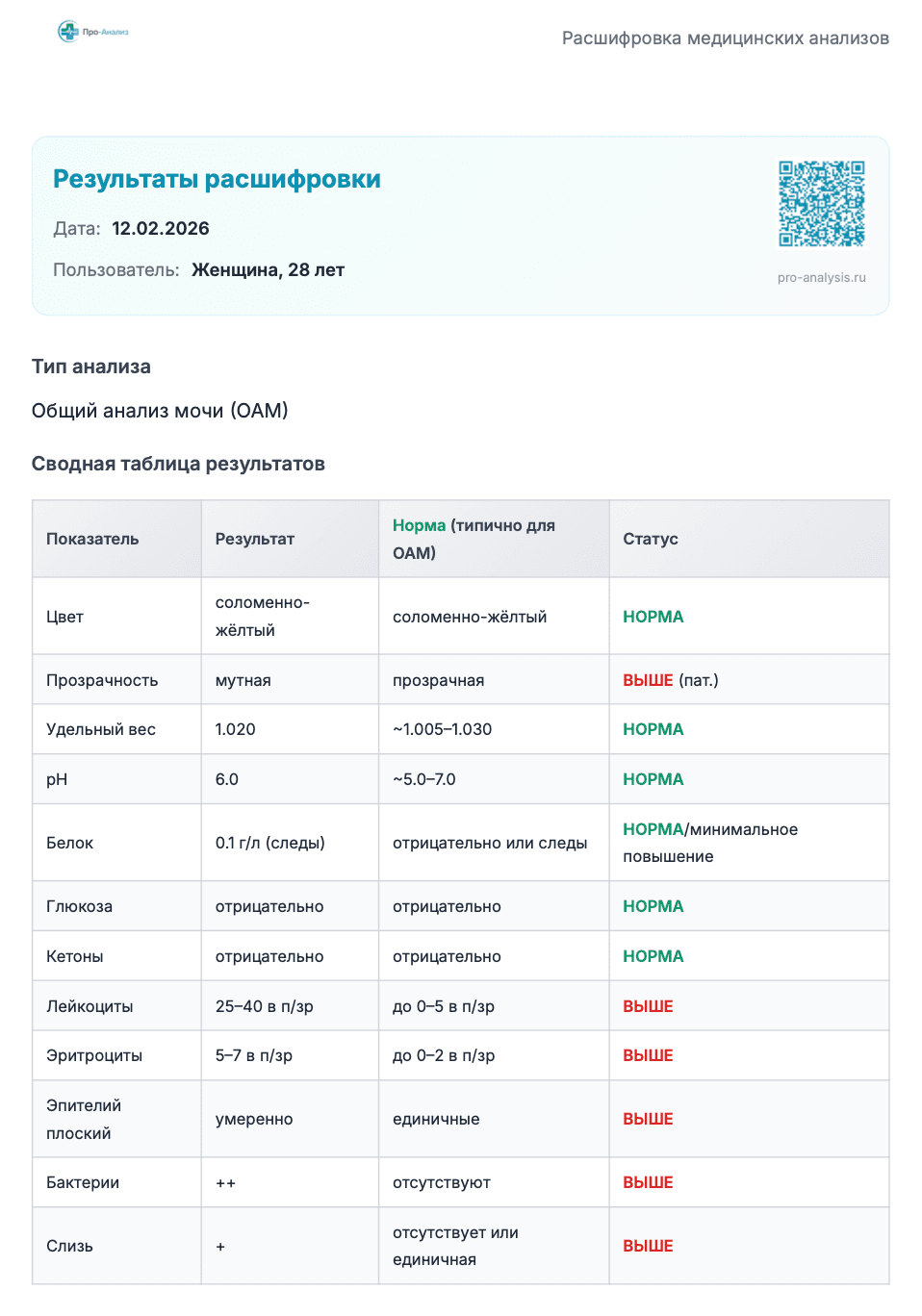
Task: Open the pro-analysis.ru link
Action: (x=821, y=278)
